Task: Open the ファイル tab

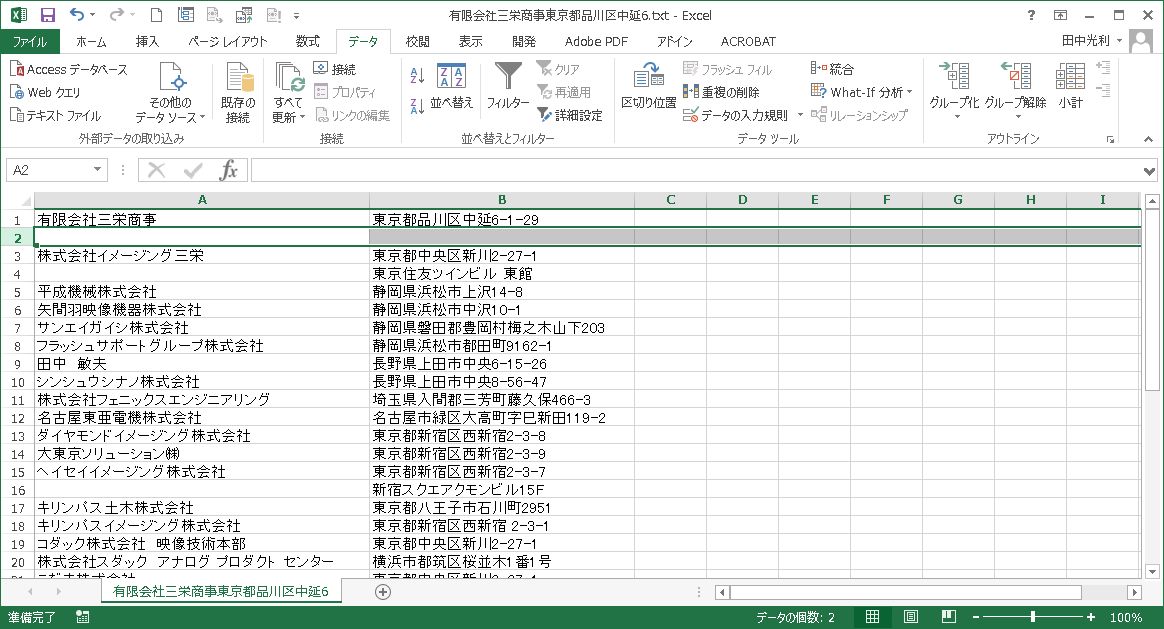Action: coord(30,42)
